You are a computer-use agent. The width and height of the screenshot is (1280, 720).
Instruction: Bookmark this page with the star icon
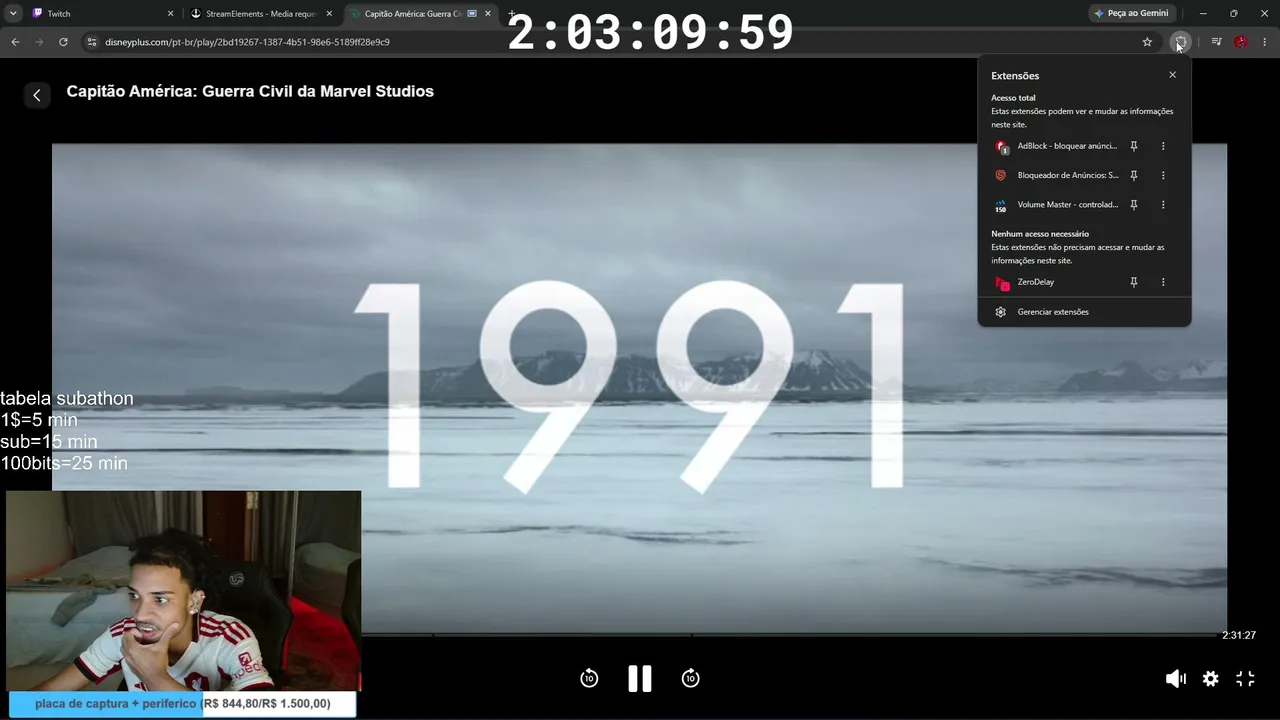[x=1147, y=42]
